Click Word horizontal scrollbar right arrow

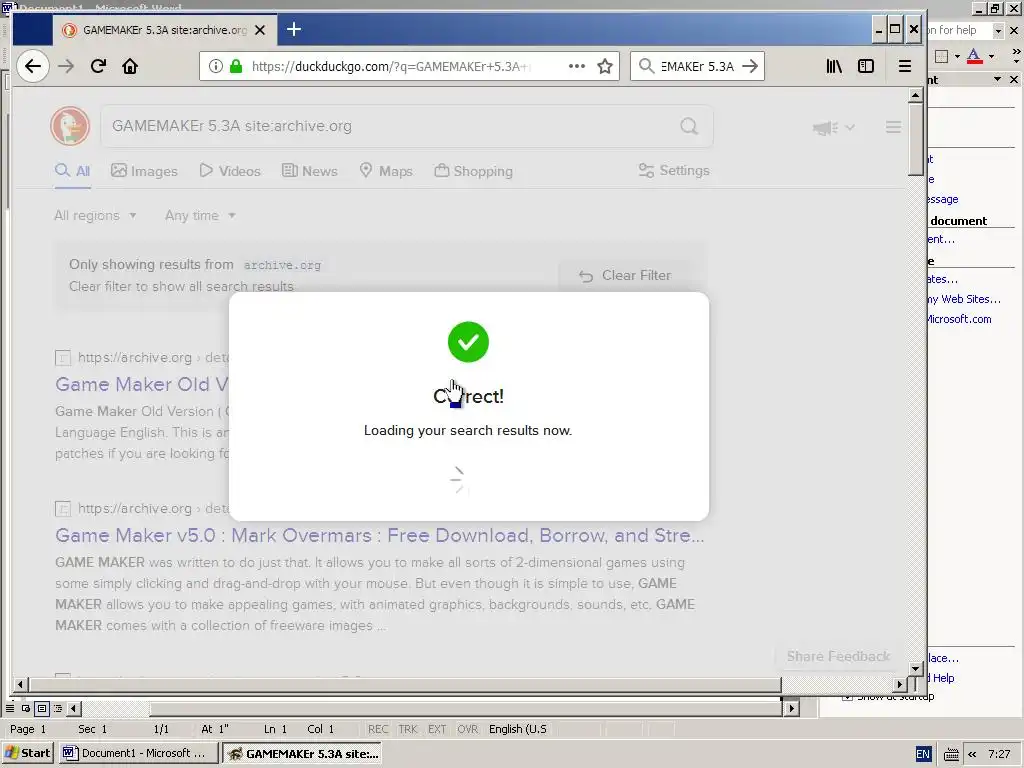(792, 708)
